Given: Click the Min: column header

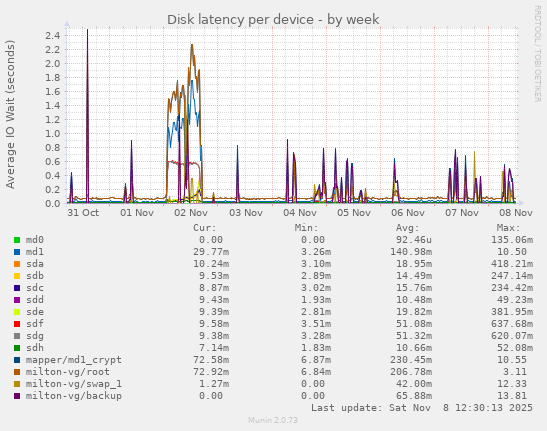Looking at the screenshot, I should click(306, 228).
